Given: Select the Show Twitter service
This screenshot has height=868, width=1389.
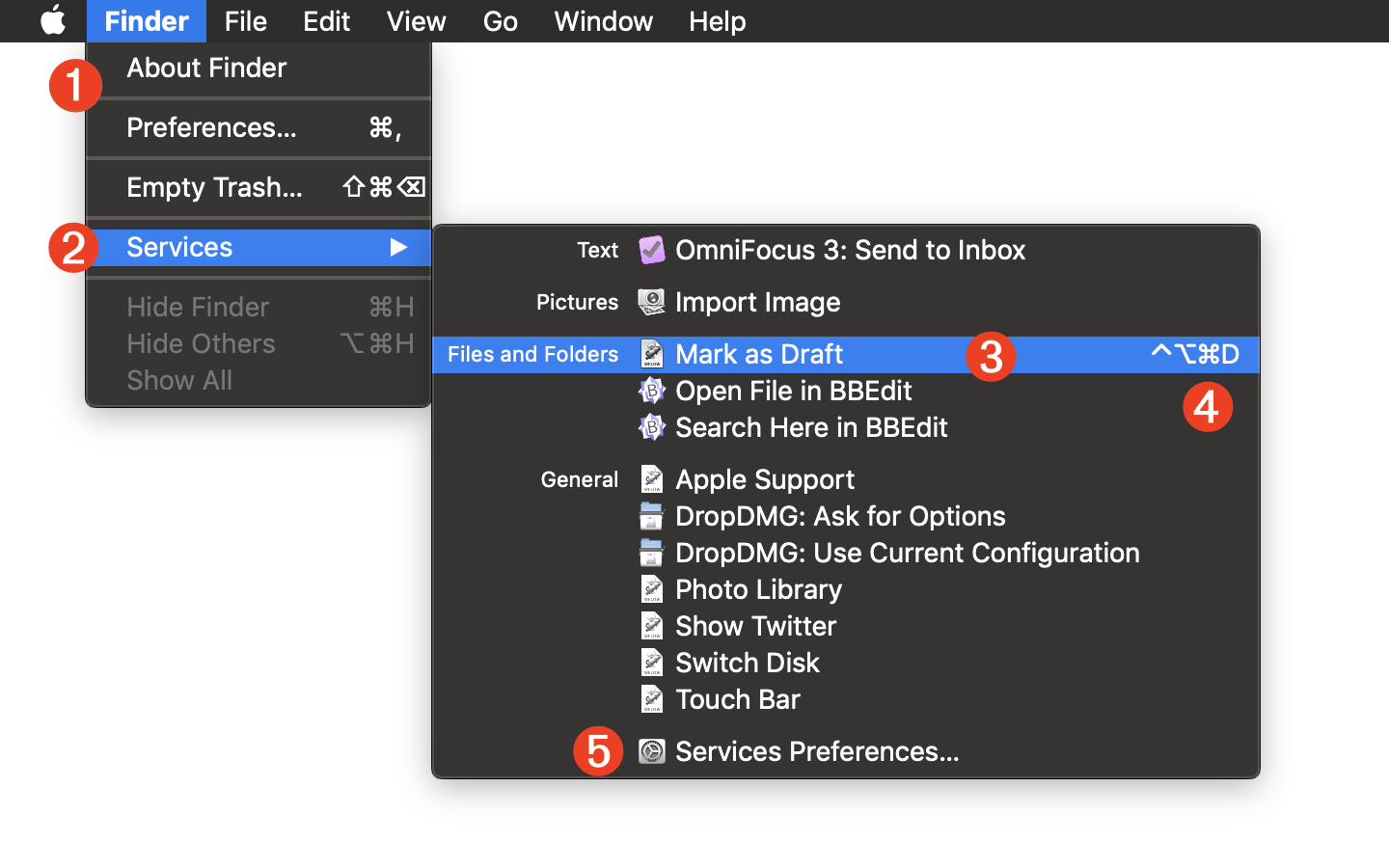Looking at the screenshot, I should [755, 626].
